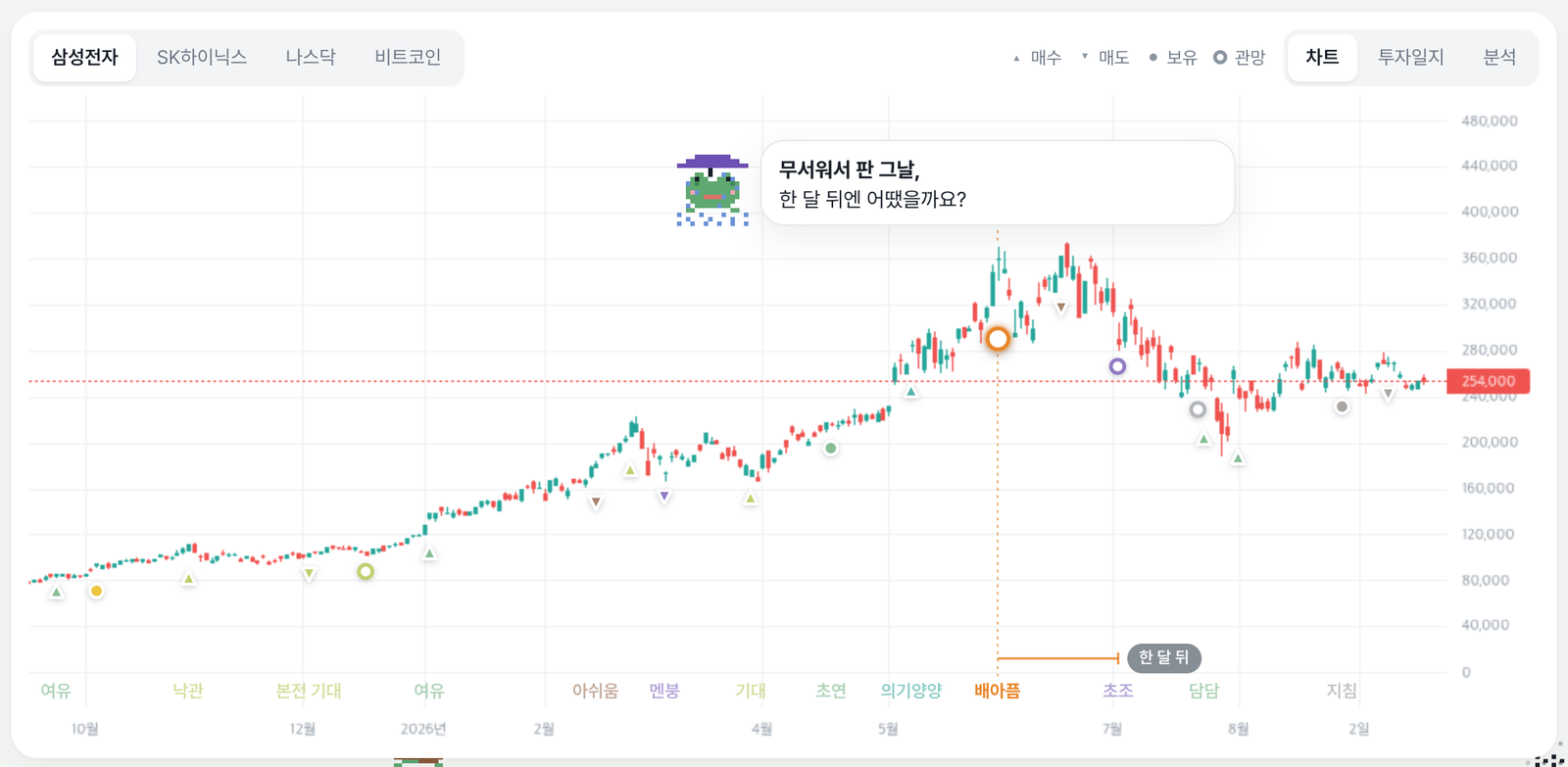This screenshot has width=1568, height=767.
Task: Click the 초연 mood label
Action: pyautogui.click(x=831, y=691)
